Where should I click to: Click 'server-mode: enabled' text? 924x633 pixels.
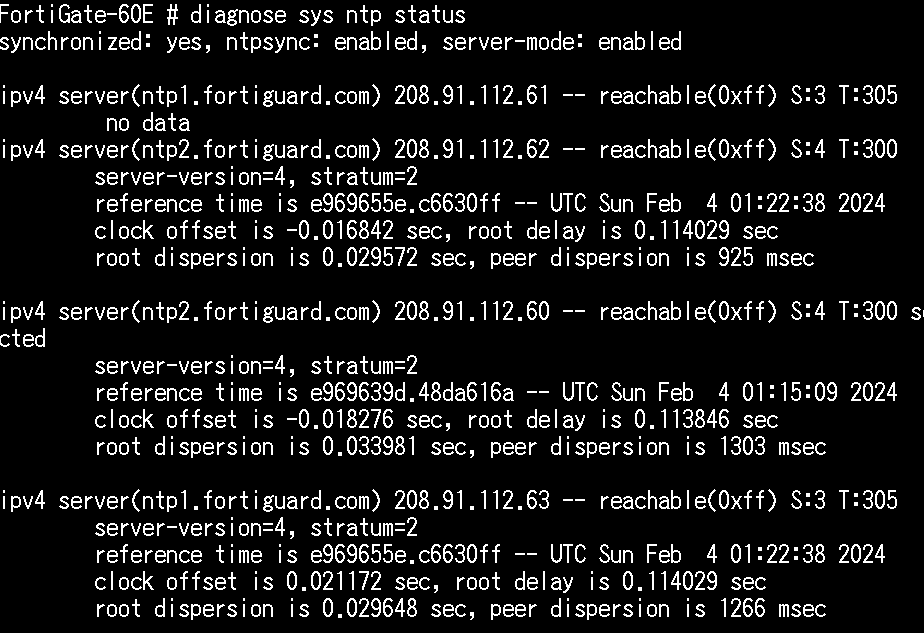pos(562,42)
